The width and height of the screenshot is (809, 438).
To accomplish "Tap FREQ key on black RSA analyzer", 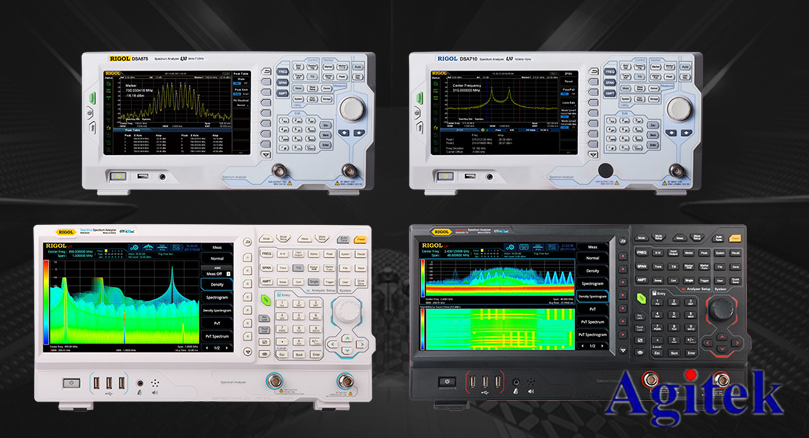I will (x=642, y=252).
